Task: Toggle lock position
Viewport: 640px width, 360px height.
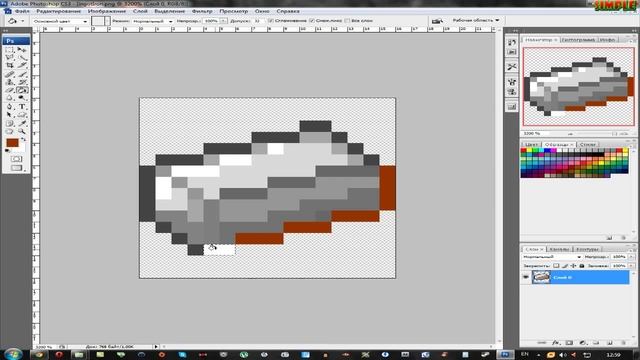Action: tap(573, 266)
